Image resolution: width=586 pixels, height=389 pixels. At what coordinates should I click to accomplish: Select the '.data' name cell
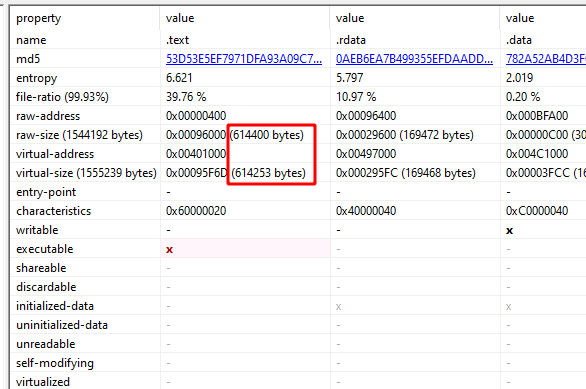519,40
